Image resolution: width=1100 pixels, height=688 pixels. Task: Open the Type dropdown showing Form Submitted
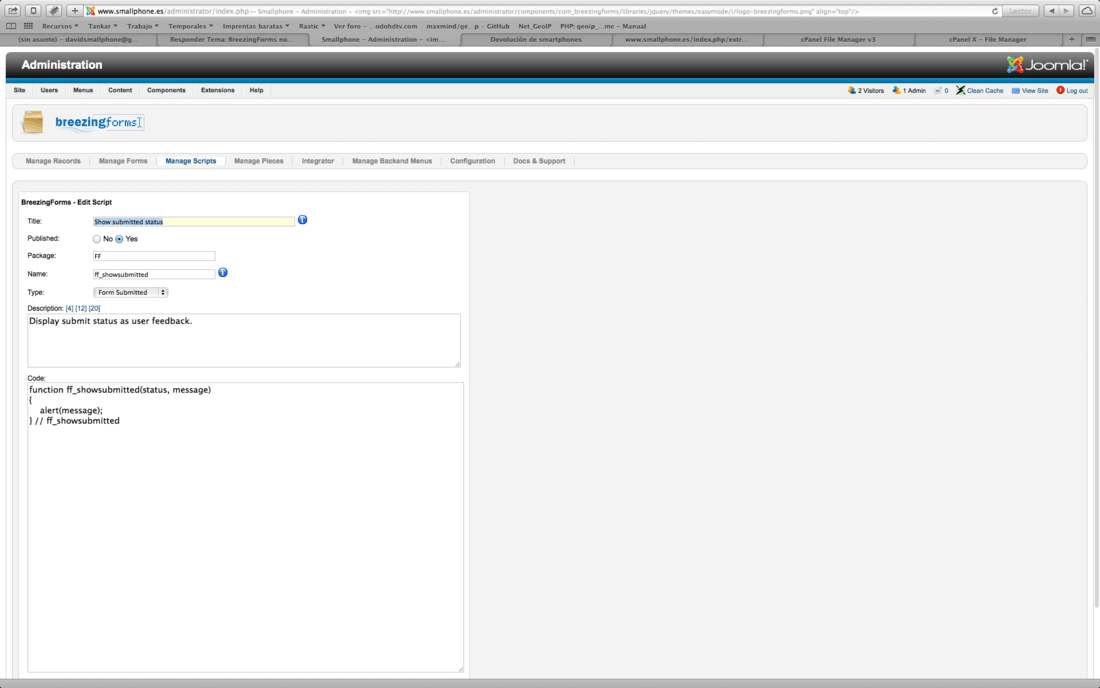click(130, 292)
